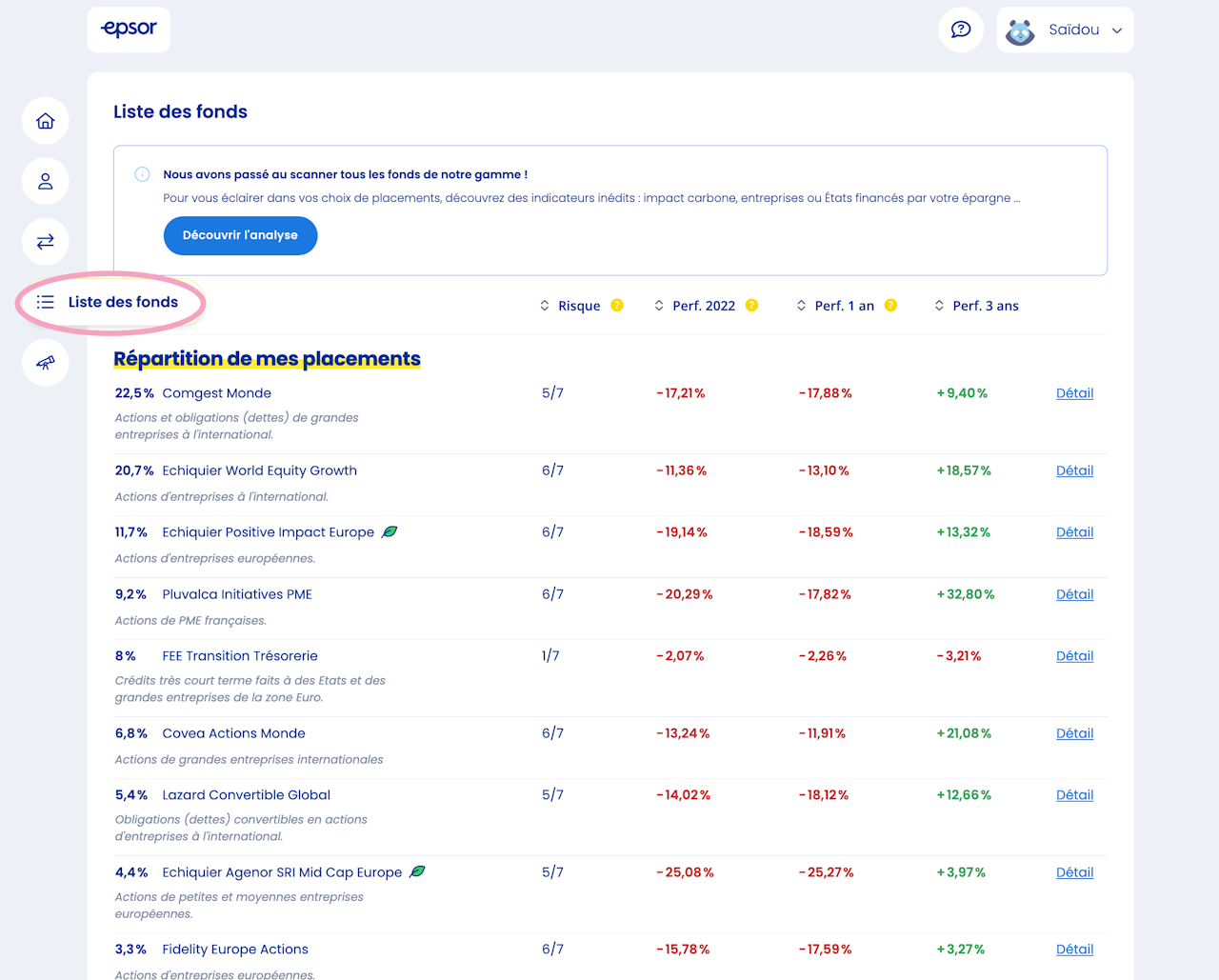Click Découvrir l'analyse button
The image size is (1219, 980).
240,235
